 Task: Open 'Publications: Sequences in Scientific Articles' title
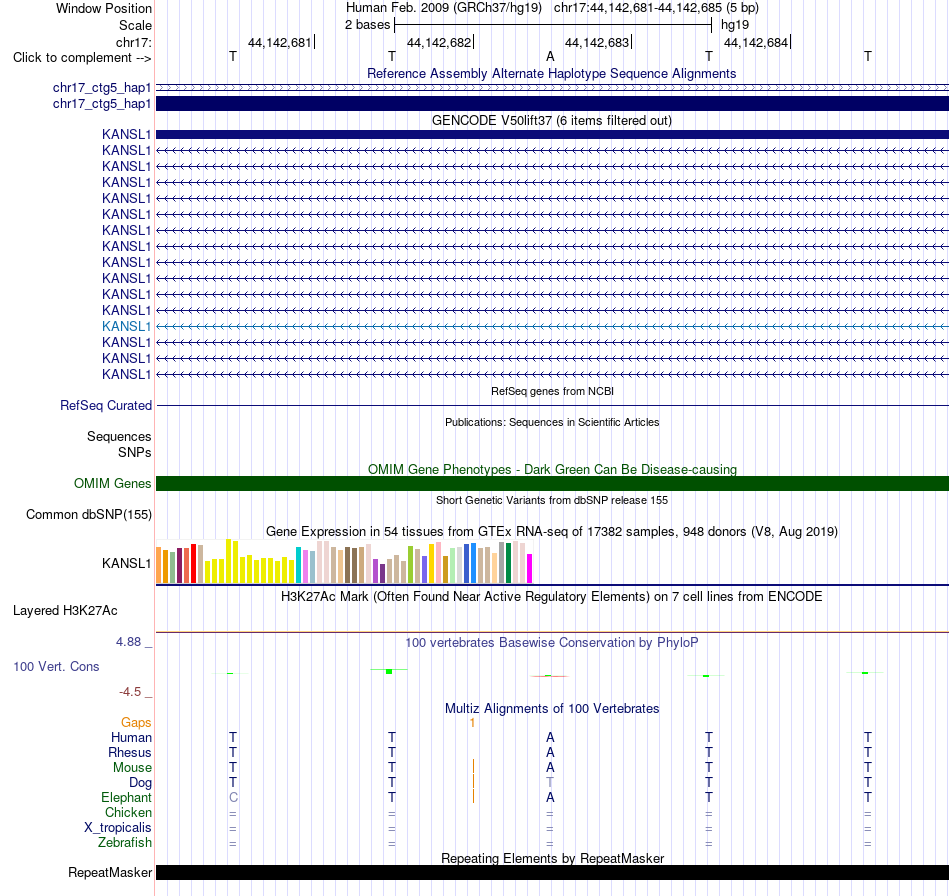pyautogui.click(x=552, y=422)
